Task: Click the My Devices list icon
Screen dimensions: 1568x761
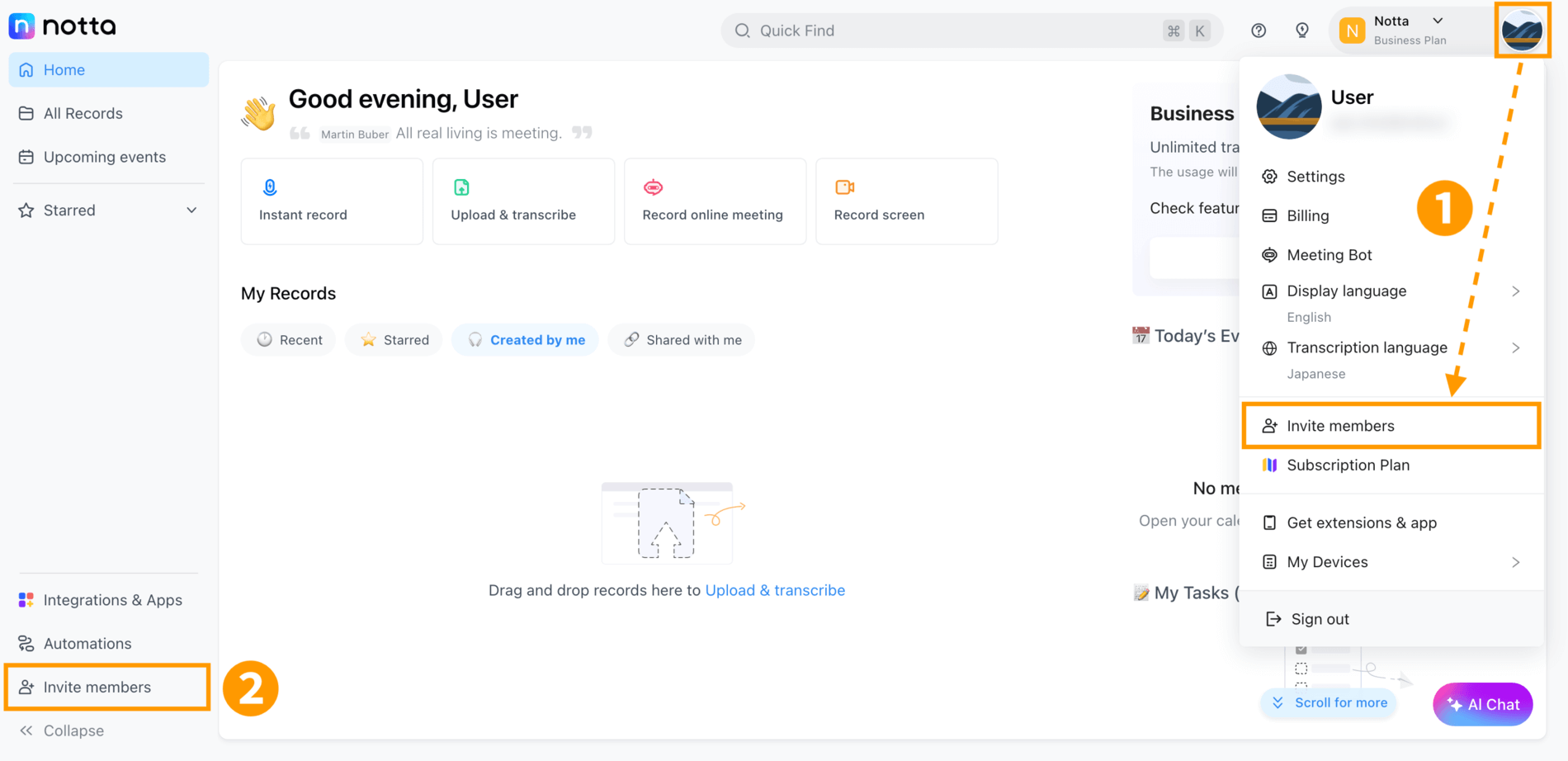Action: pos(1269,562)
